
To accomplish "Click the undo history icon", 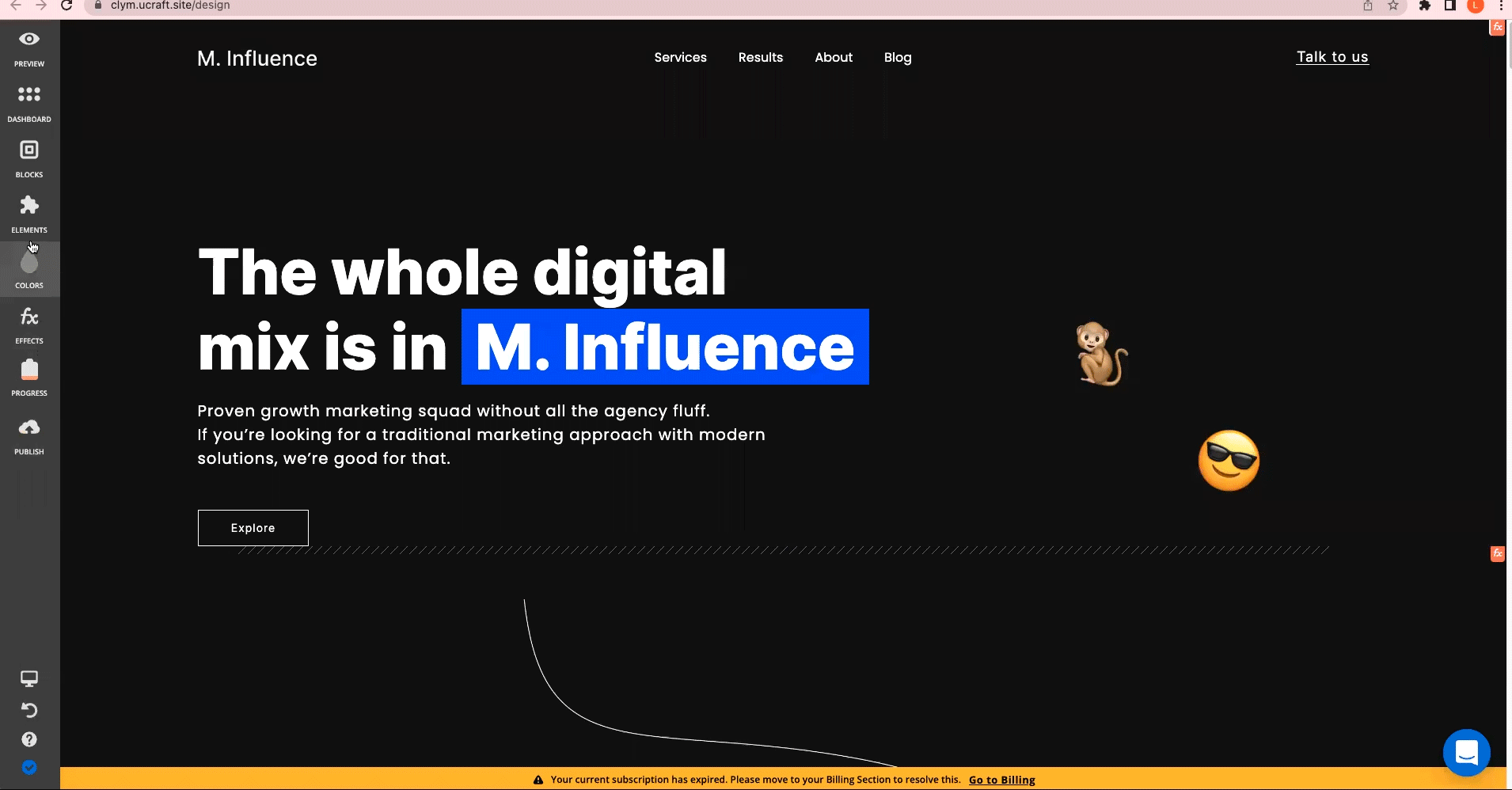I will [29, 709].
